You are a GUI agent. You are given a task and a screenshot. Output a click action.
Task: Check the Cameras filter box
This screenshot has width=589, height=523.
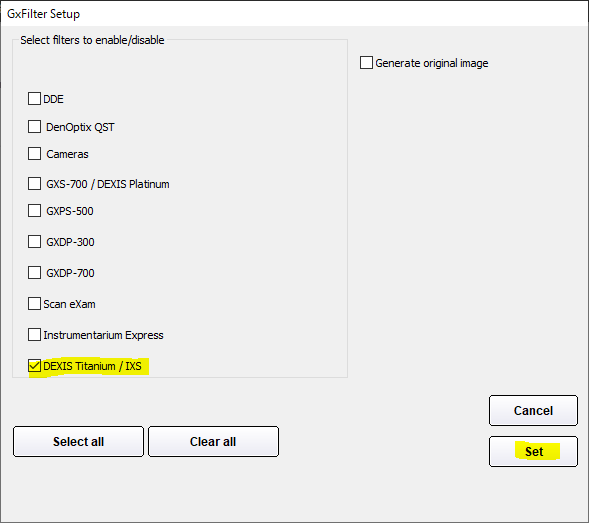click(34, 154)
